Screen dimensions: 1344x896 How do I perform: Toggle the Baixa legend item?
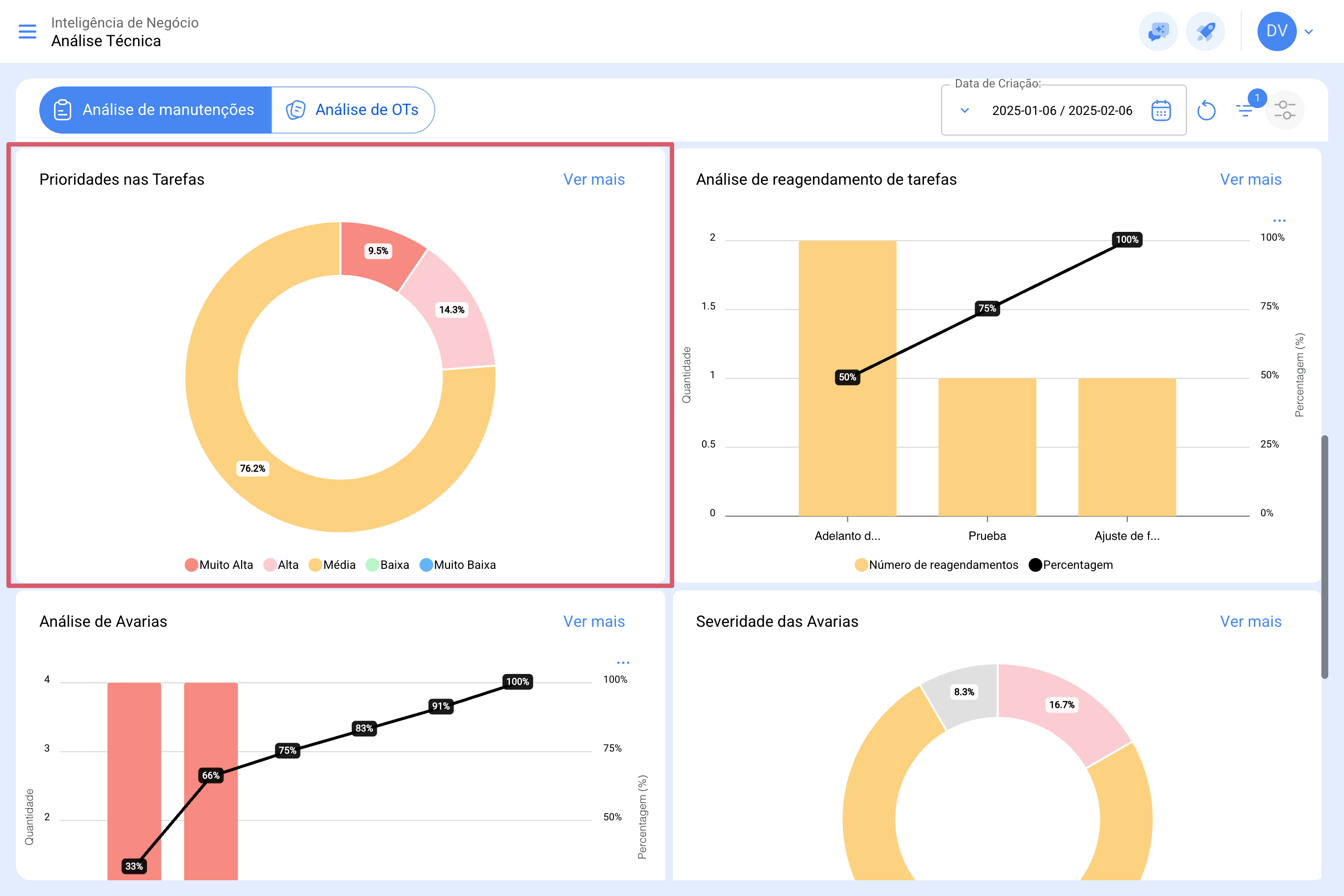coord(388,564)
